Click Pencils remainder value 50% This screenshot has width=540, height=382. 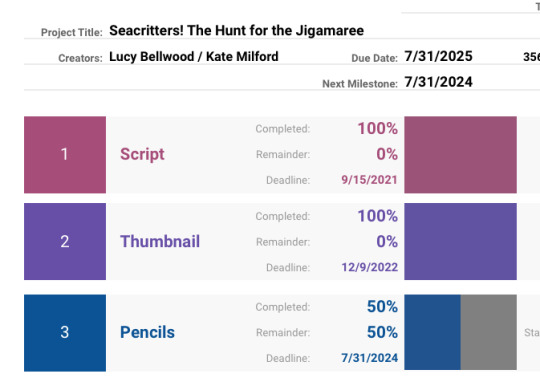pos(382,332)
